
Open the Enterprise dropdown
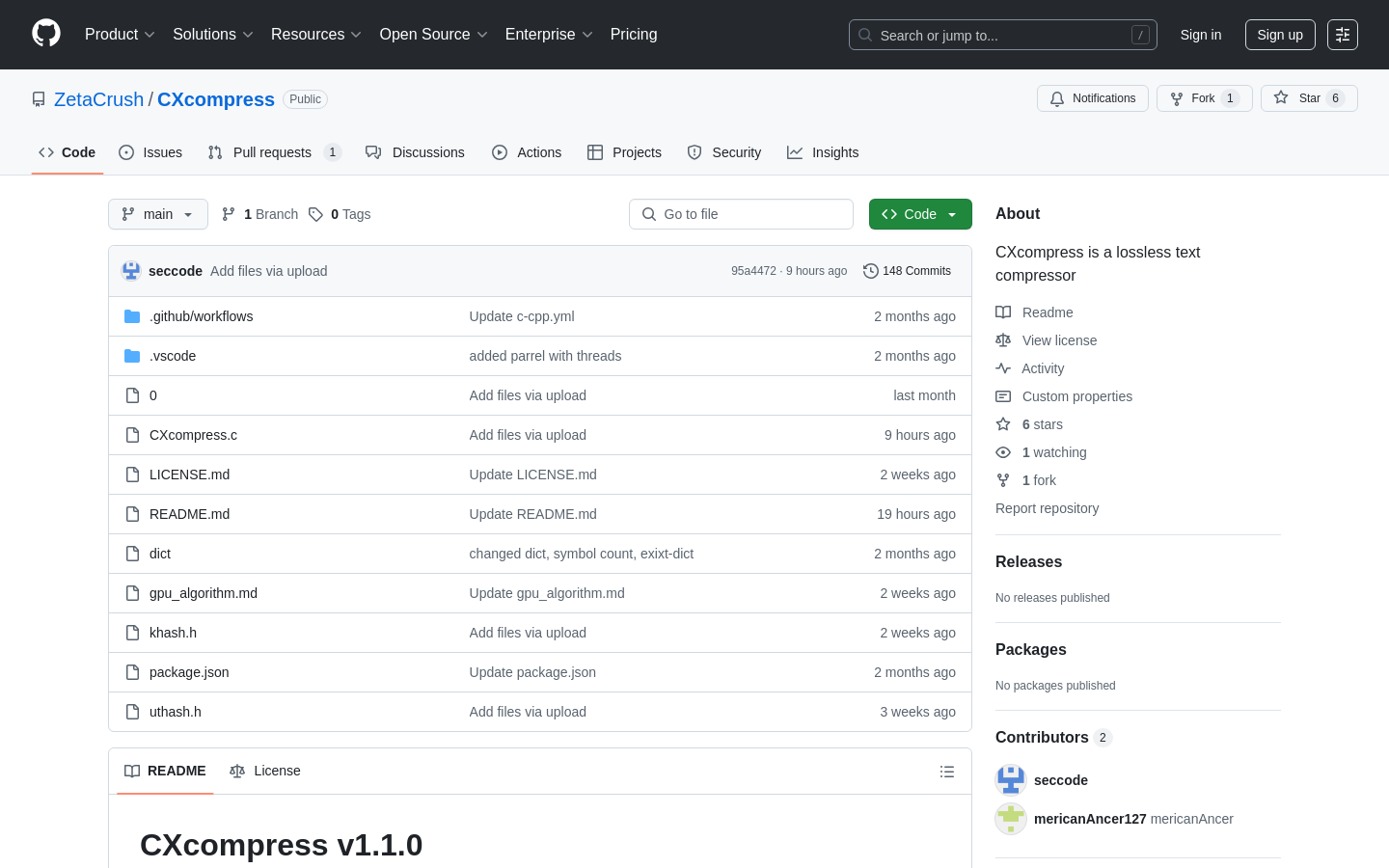click(x=549, y=35)
